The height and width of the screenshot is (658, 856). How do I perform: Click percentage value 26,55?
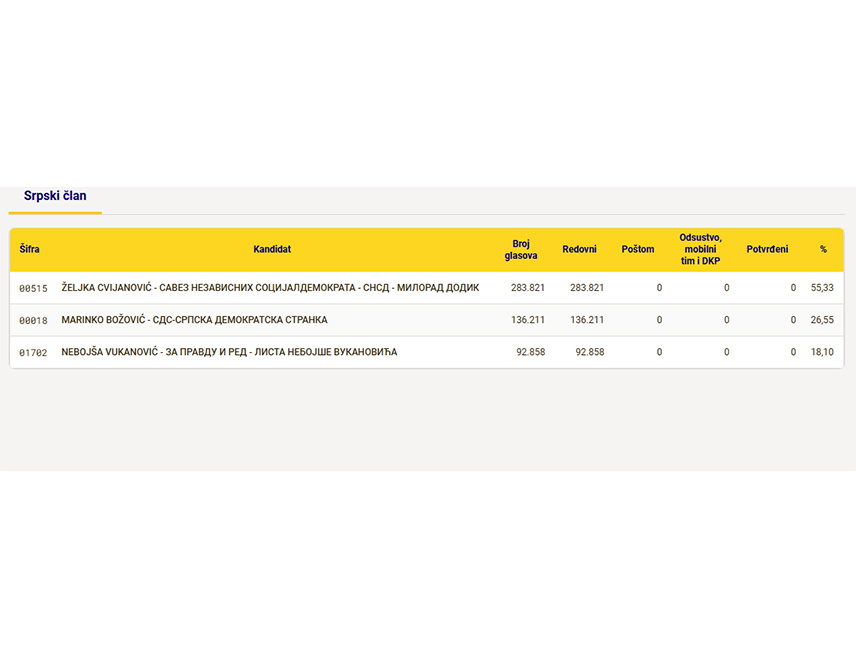822,320
